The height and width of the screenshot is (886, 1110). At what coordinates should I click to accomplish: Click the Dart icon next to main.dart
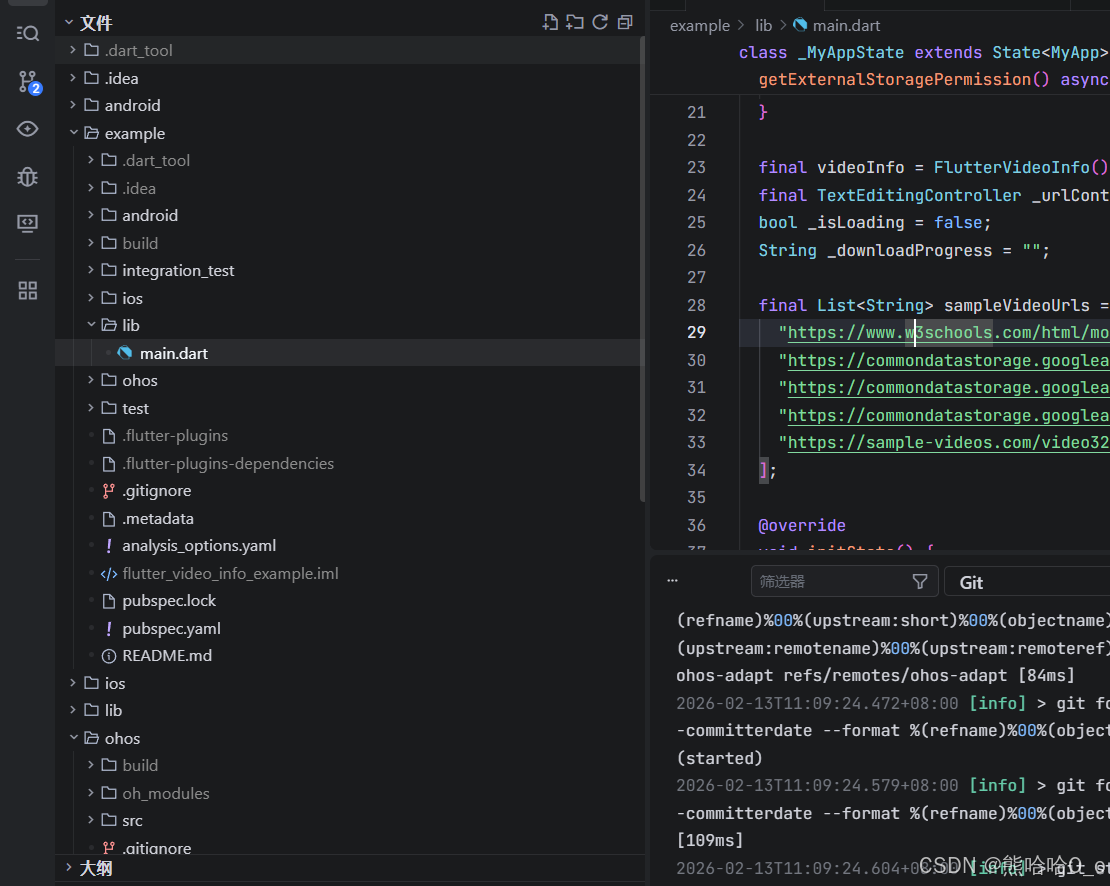[x=125, y=353]
